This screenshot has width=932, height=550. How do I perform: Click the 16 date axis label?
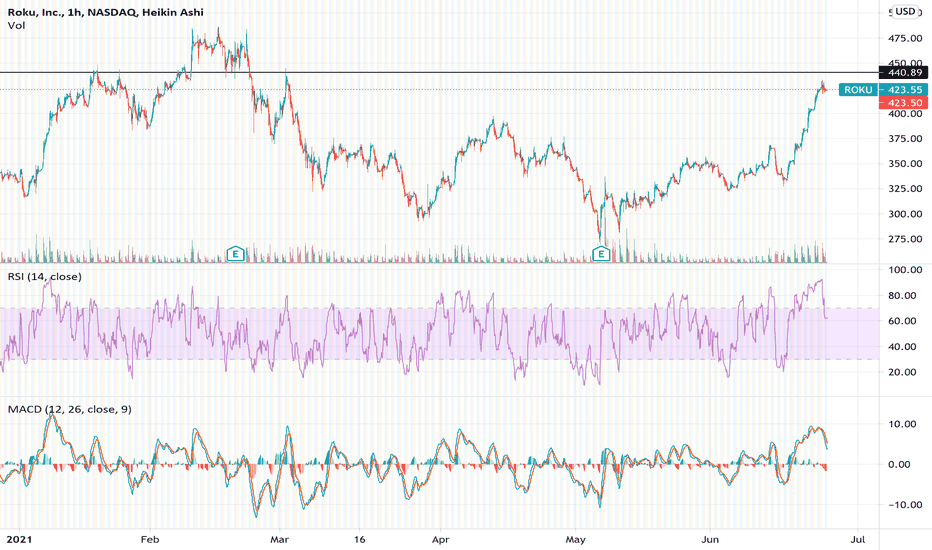(359, 540)
